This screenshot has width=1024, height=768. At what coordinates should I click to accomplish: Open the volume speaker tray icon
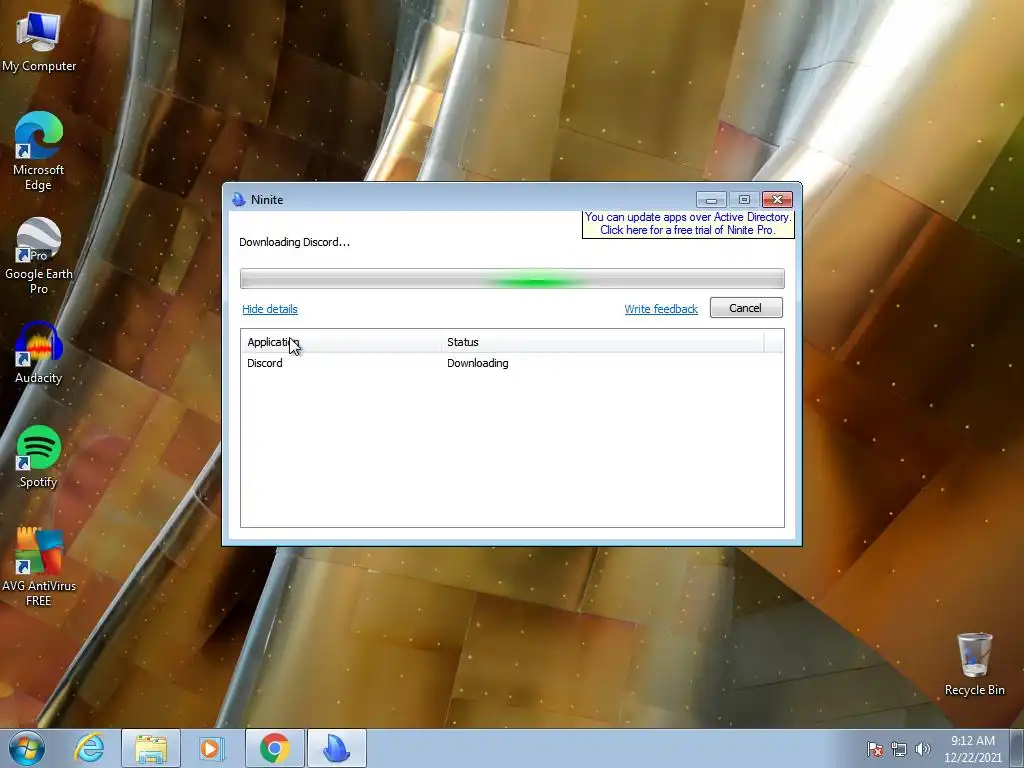(x=922, y=749)
